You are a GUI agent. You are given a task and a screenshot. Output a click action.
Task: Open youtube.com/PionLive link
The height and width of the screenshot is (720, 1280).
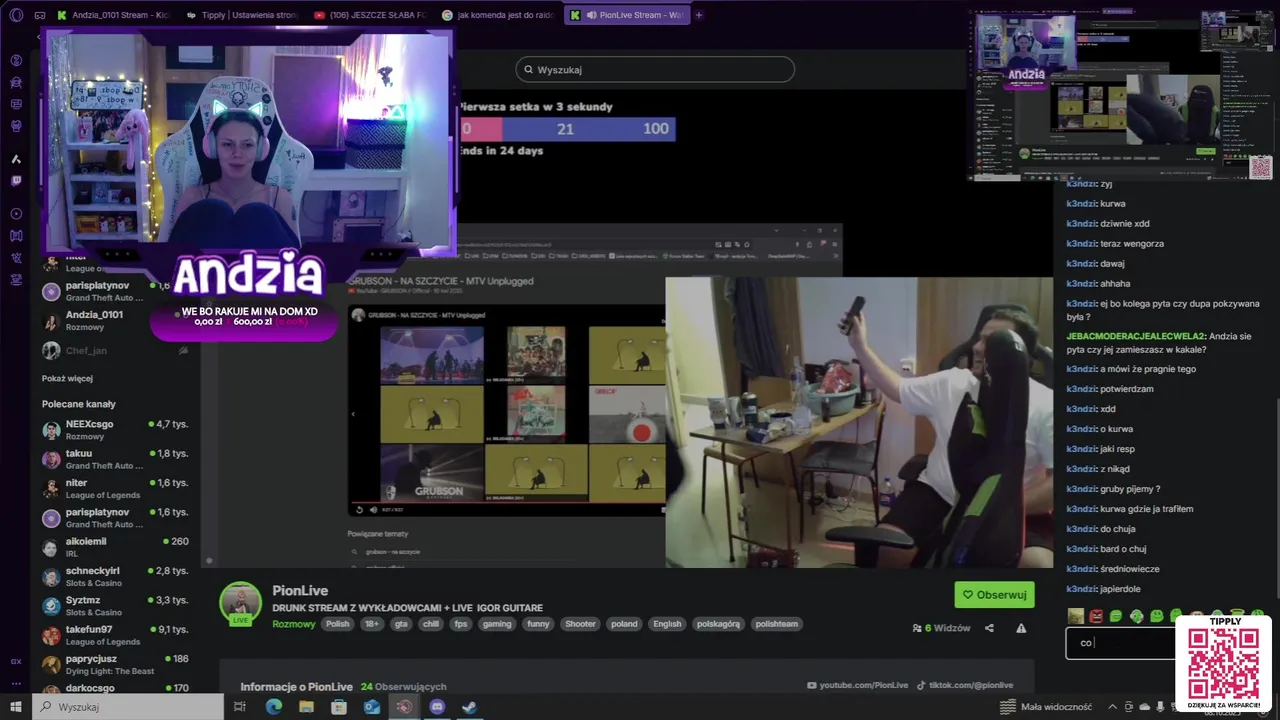pyautogui.click(x=858, y=685)
